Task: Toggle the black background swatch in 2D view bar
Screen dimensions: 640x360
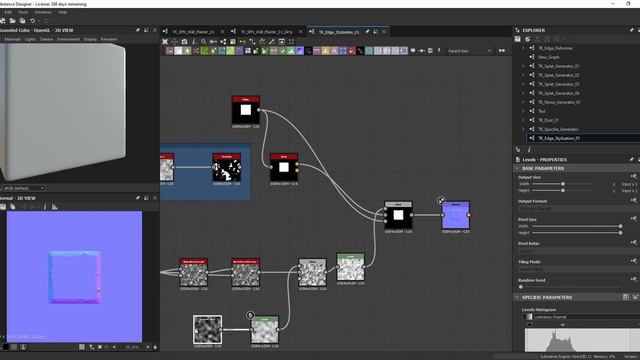Action: click(x=5, y=347)
